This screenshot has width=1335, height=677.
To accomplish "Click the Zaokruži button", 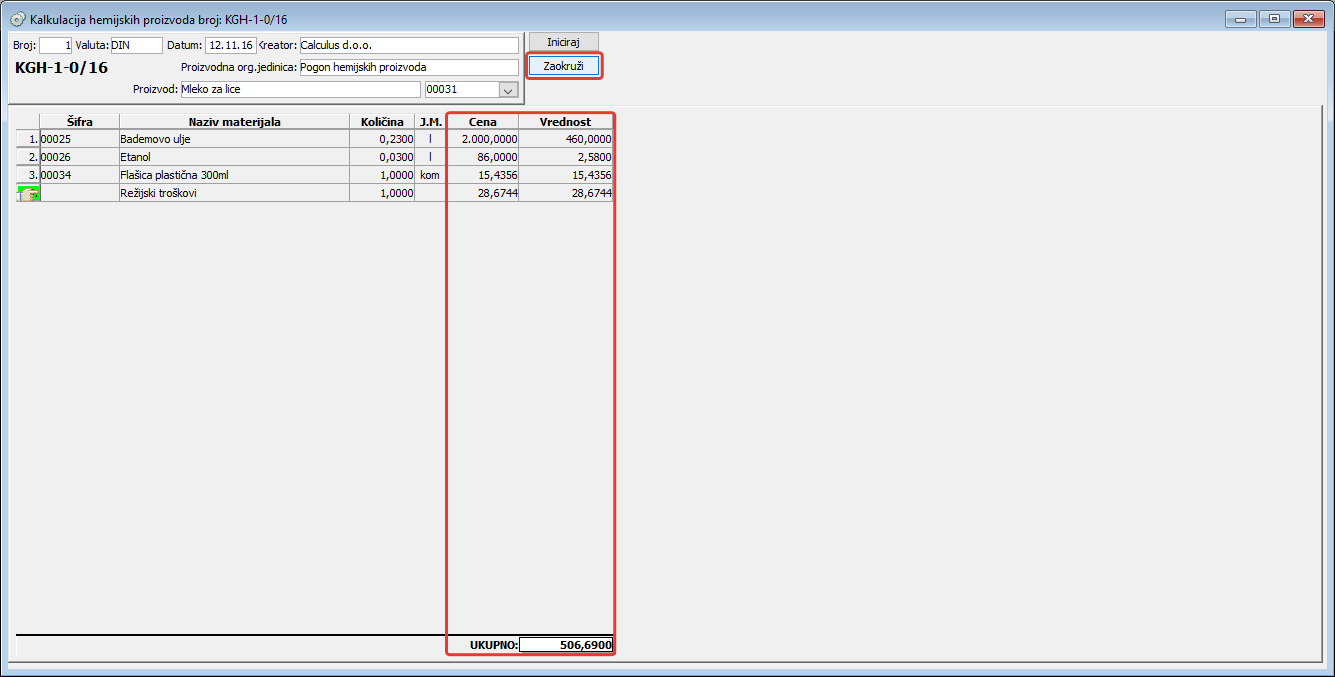I will (x=564, y=66).
